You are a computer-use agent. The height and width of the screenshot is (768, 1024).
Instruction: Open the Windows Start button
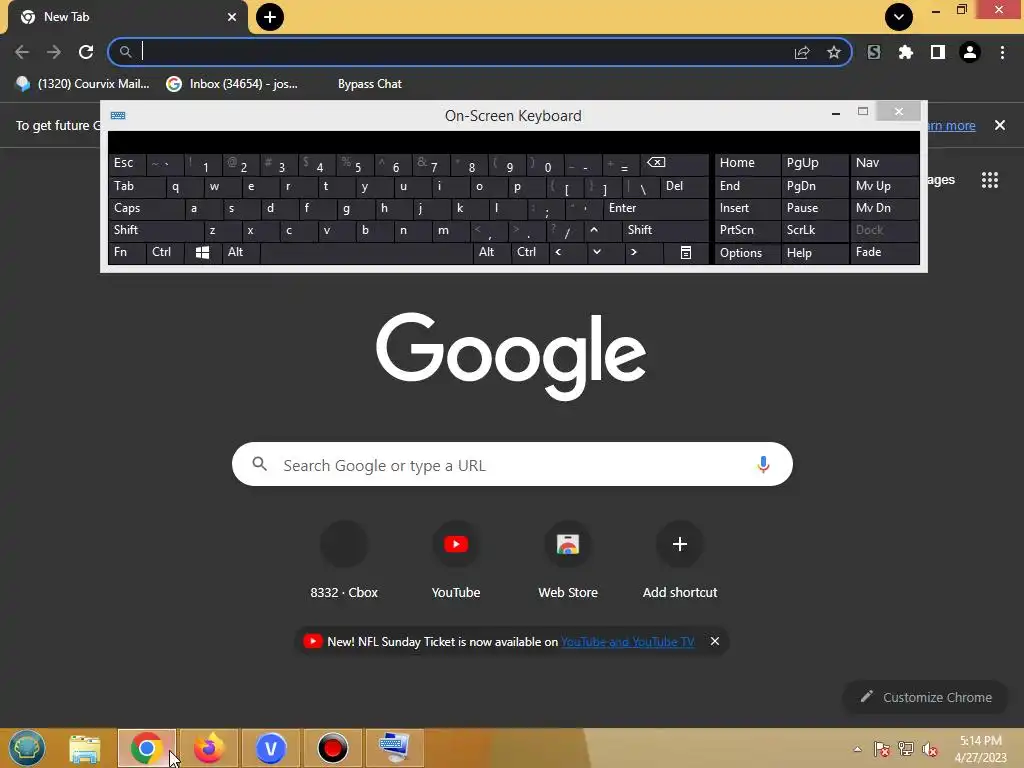tap(27, 748)
